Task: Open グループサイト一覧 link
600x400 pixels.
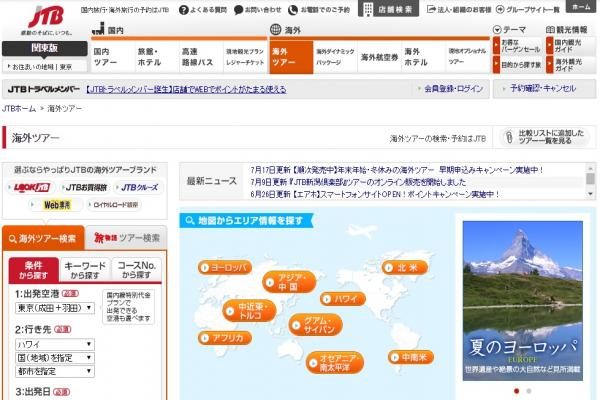Action: (x=527, y=10)
